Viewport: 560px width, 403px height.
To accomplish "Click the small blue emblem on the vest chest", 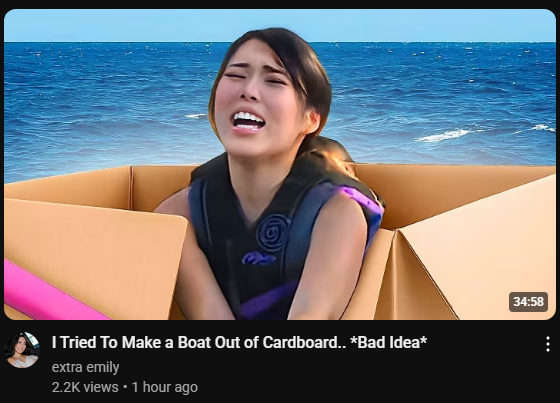I will (x=258, y=258).
